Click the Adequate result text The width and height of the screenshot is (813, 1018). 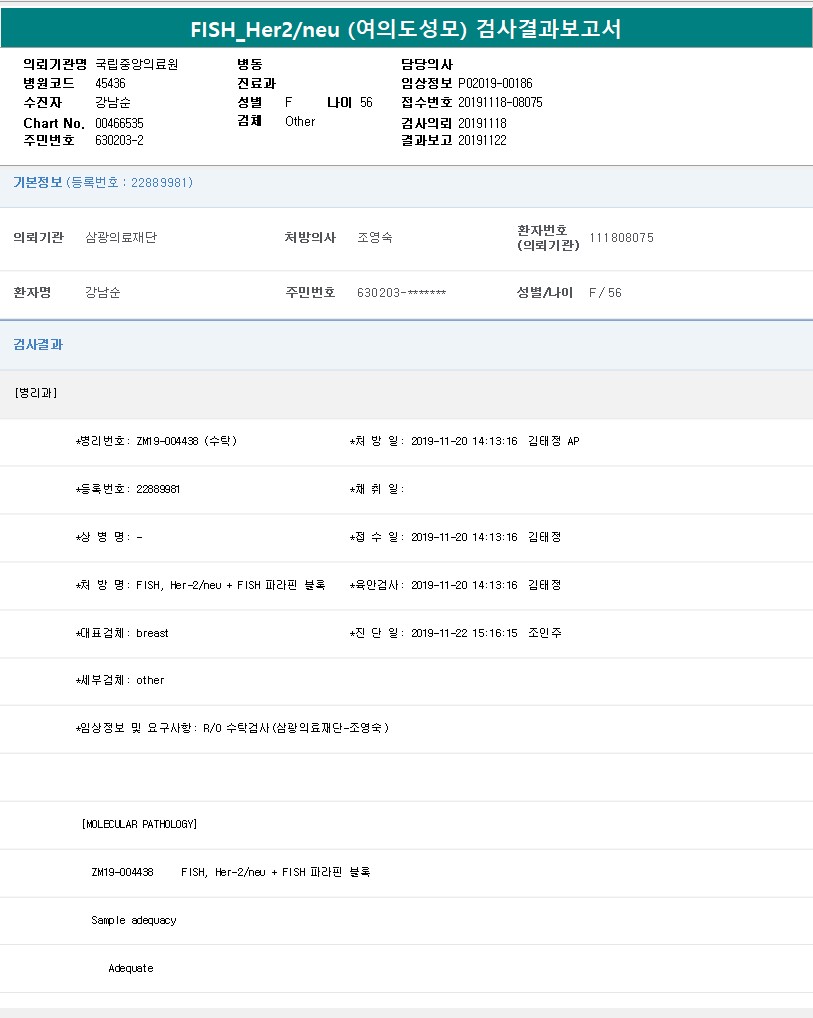coord(131,968)
